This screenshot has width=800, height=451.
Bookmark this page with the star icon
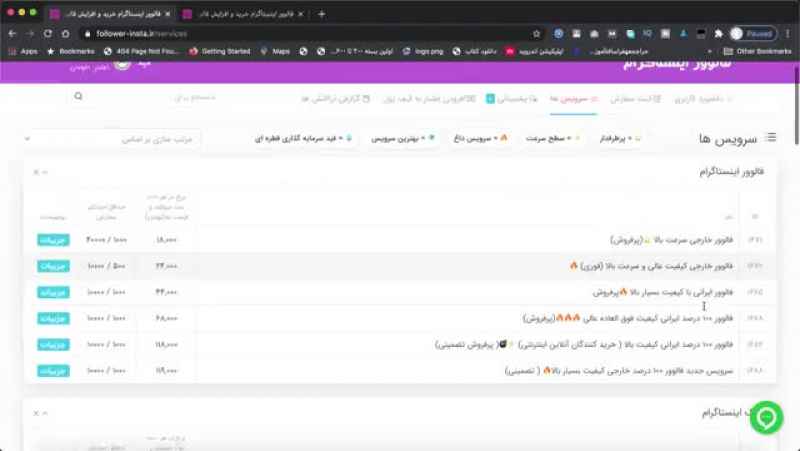point(536,34)
